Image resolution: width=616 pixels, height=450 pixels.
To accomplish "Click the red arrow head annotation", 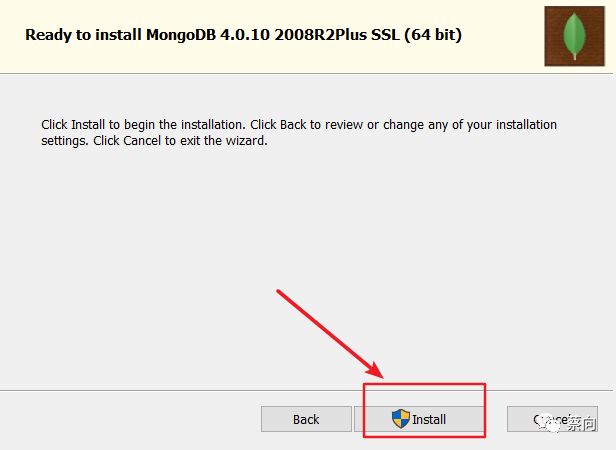I will tap(374, 369).
